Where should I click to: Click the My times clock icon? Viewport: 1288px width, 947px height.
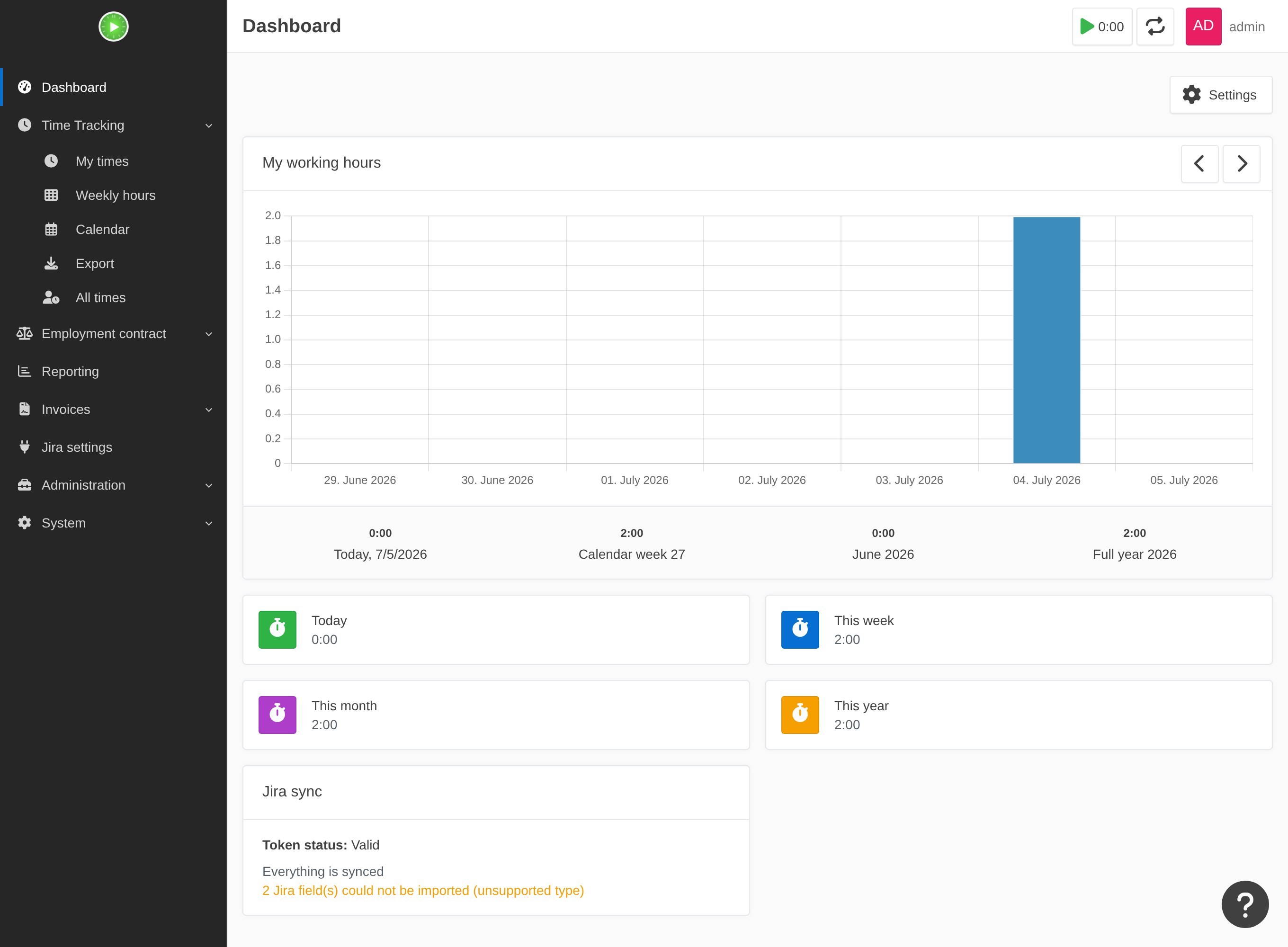[51, 161]
